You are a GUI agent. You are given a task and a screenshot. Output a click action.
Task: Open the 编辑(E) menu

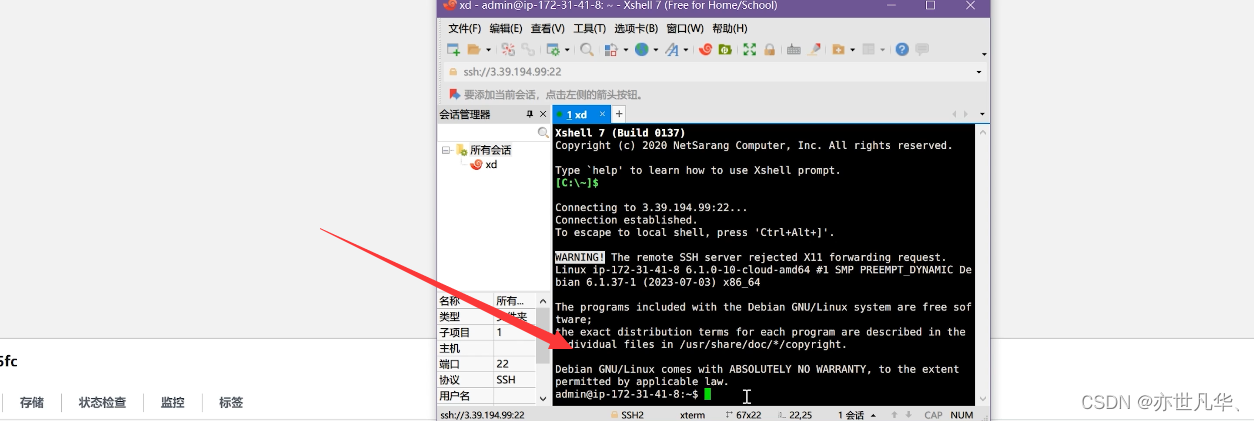[x=506, y=29]
